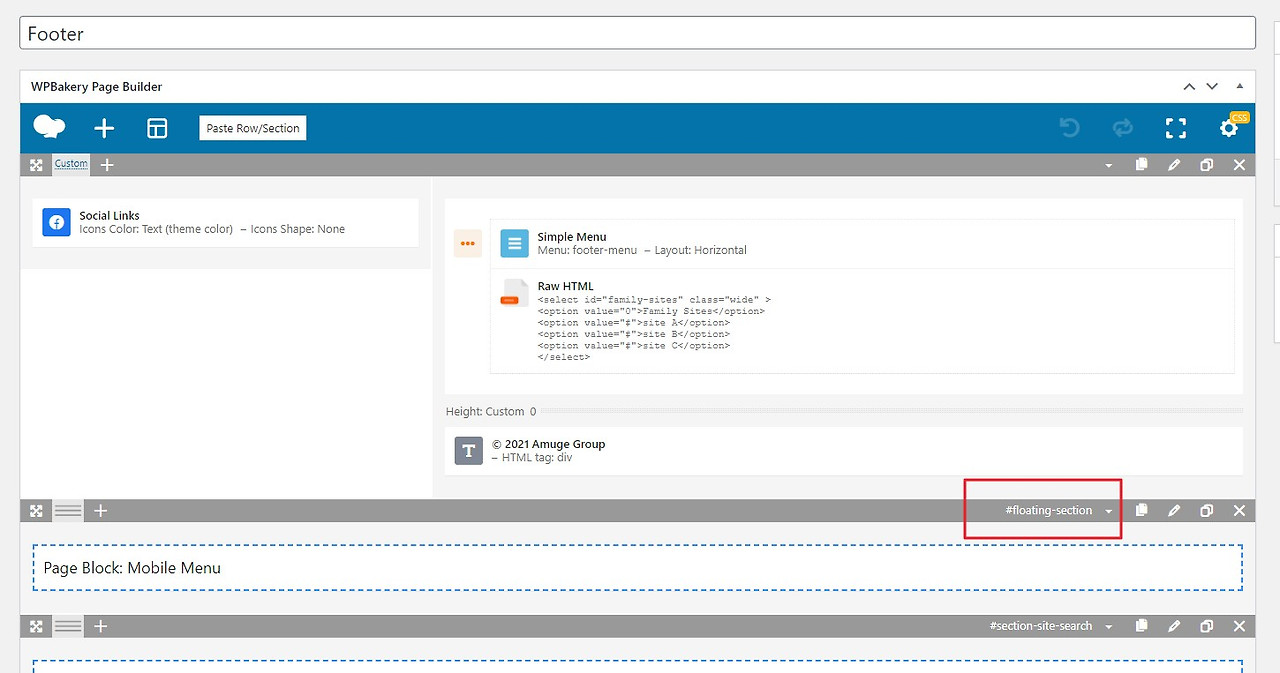1280x673 pixels.
Task: Open column layout of the section-site-search row
Action: [x=68, y=626]
